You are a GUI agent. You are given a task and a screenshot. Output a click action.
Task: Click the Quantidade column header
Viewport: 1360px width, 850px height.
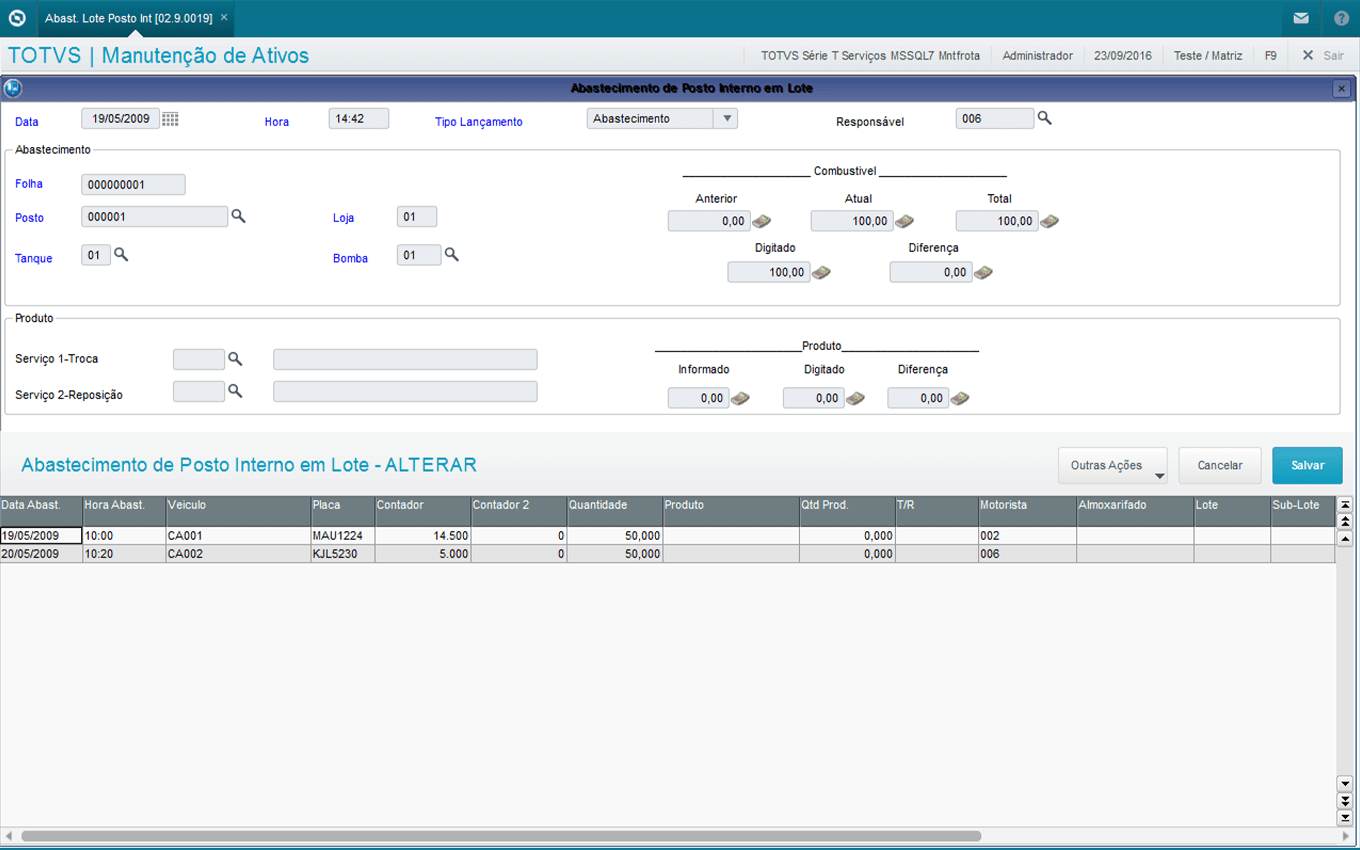pos(613,506)
